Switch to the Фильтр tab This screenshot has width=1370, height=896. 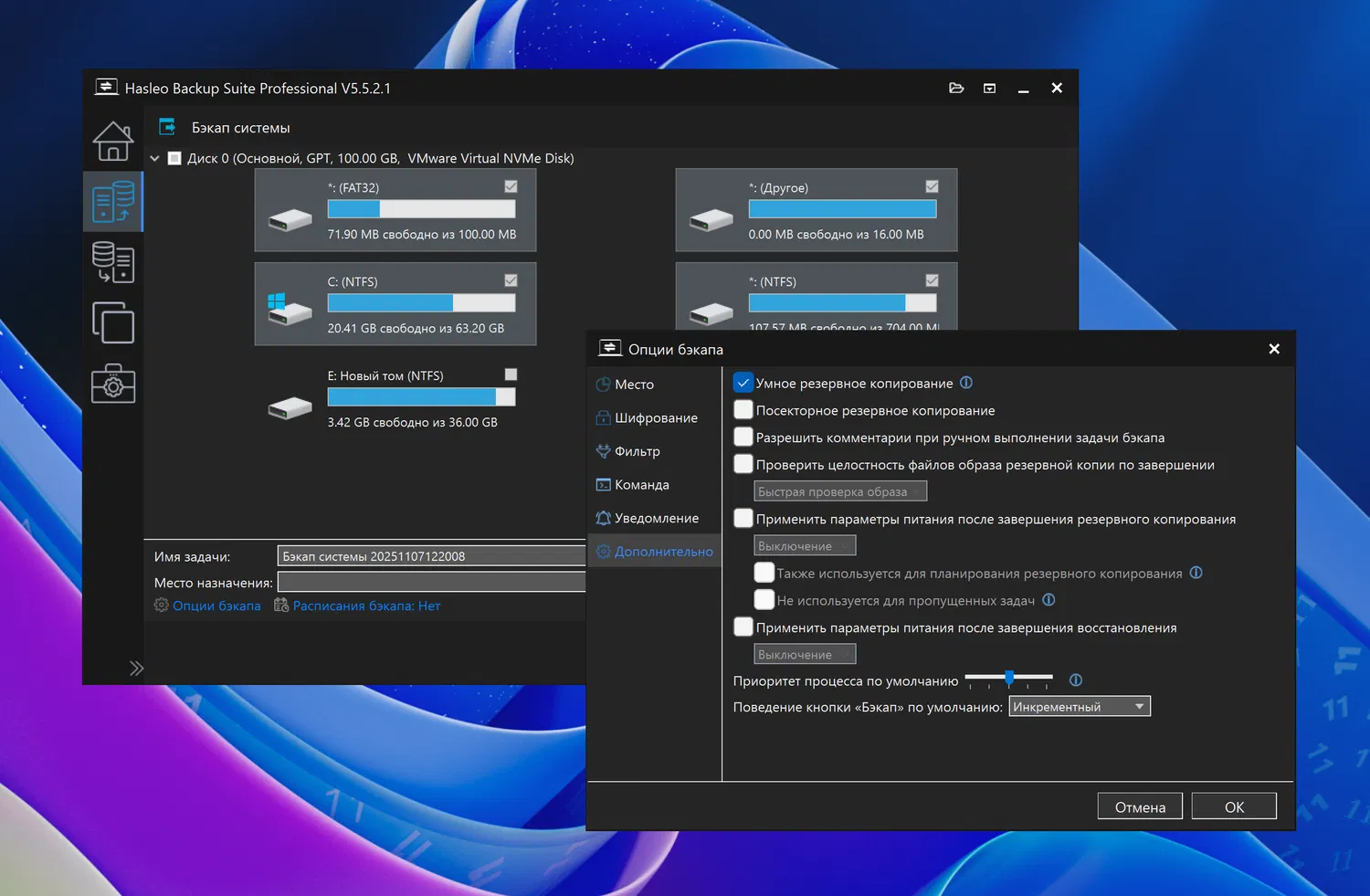point(654,451)
